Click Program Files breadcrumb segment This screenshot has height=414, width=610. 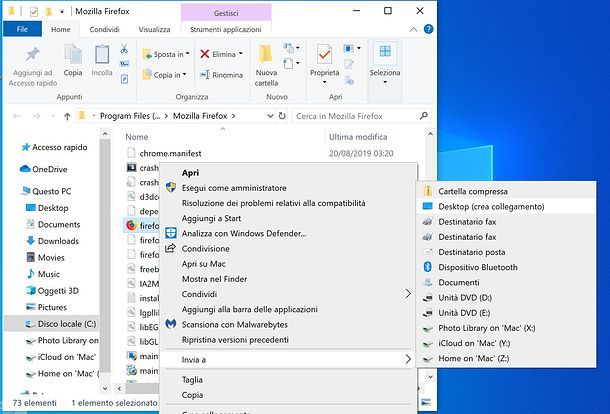130,116
